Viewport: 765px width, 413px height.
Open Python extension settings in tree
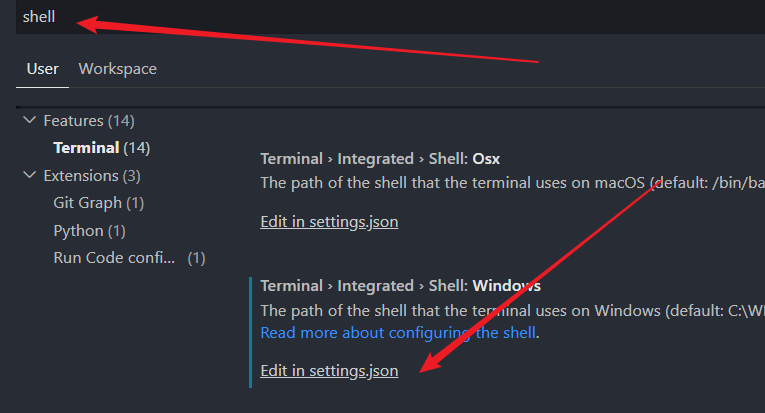point(78,231)
